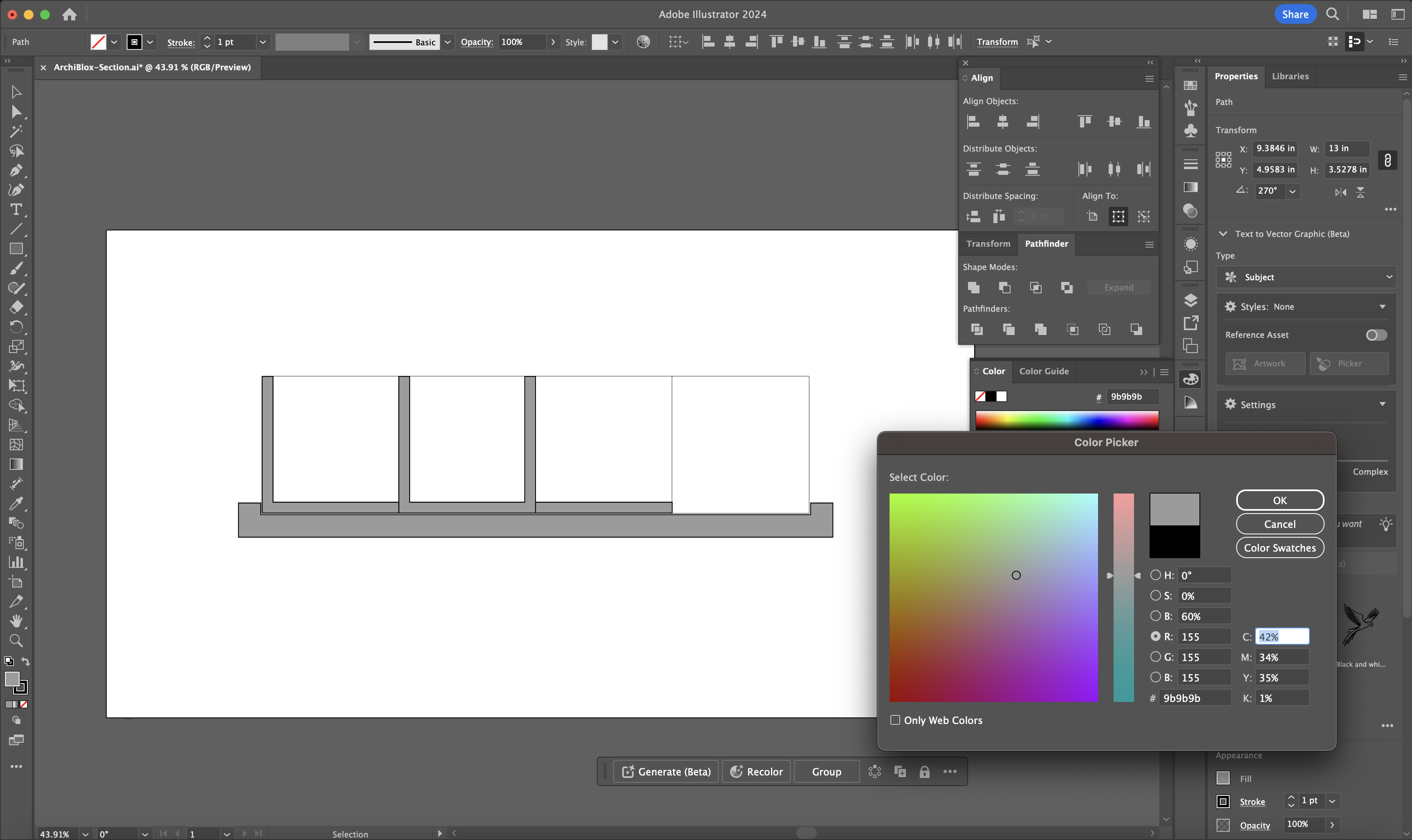This screenshot has height=840, width=1412.
Task: Open the Transform panel tab
Action: (989, 243)
